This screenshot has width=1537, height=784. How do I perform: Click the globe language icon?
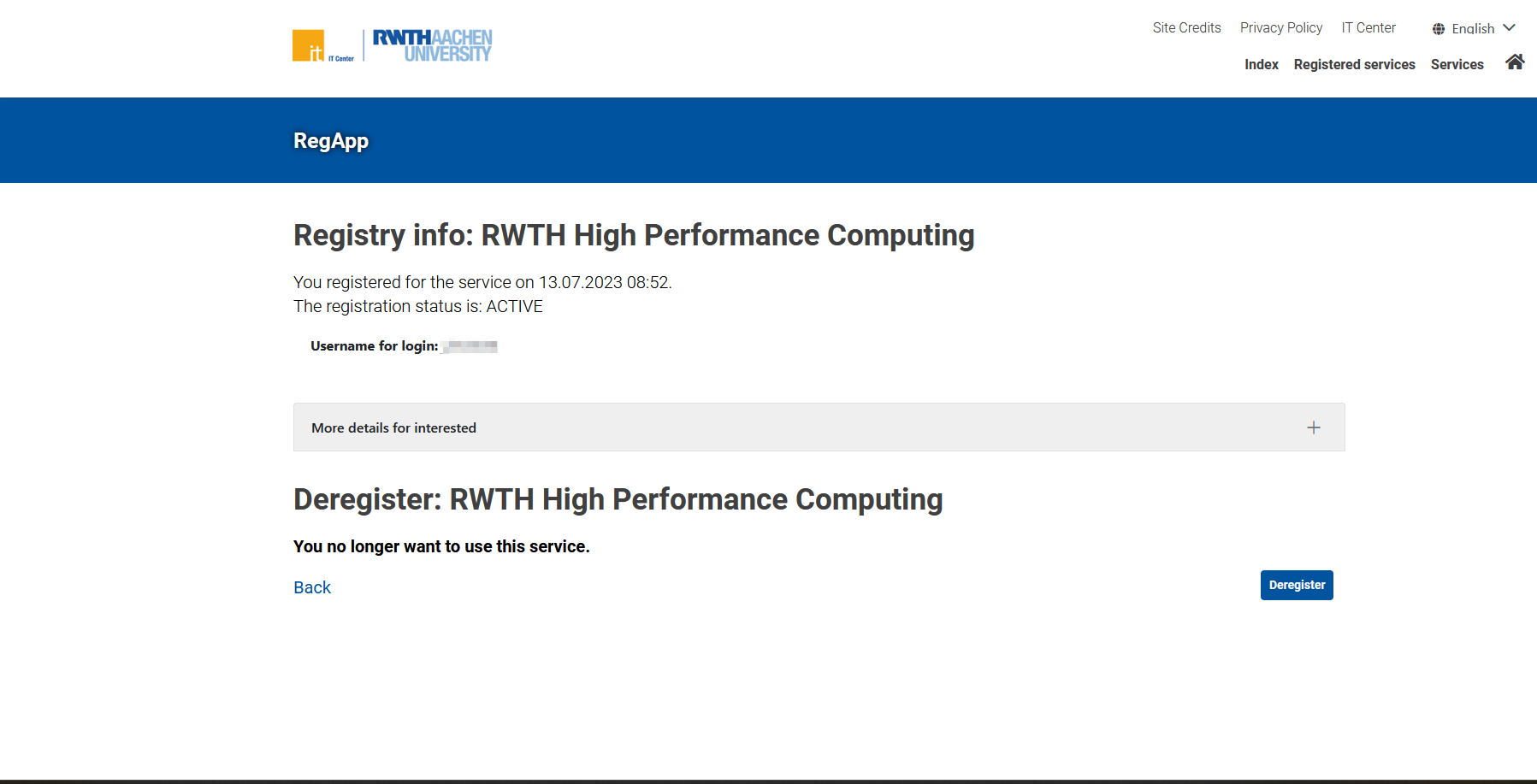pos(1439,29)
